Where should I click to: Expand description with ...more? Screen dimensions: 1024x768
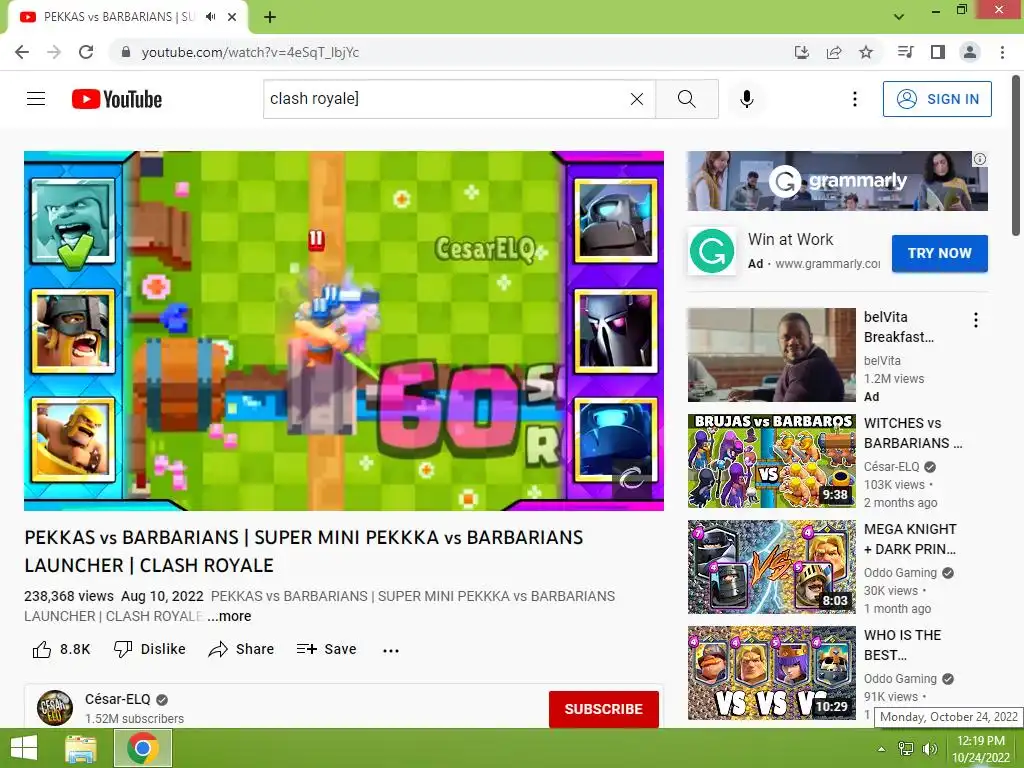[x=229, y=616]
